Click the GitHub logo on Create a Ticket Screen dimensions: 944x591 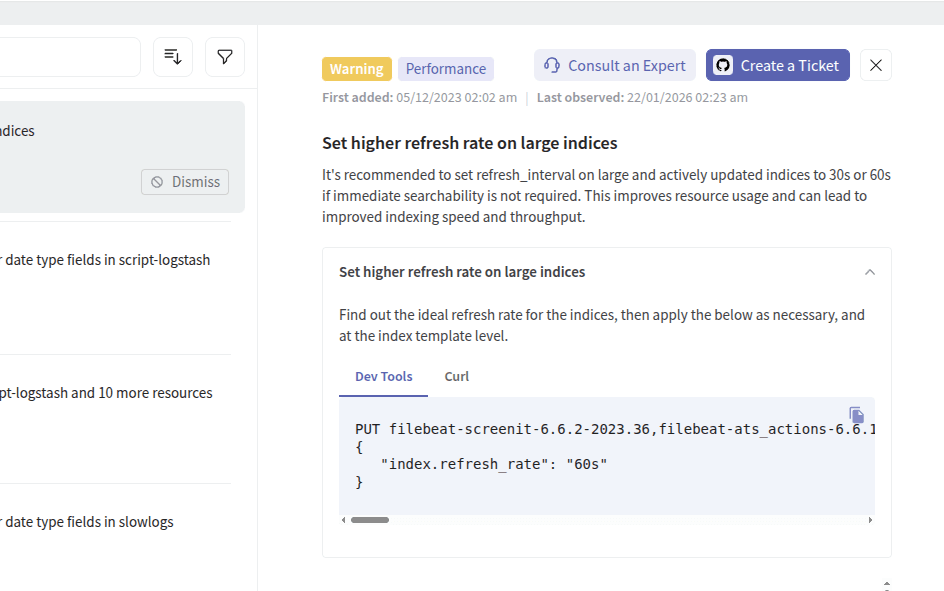[722, 65]
